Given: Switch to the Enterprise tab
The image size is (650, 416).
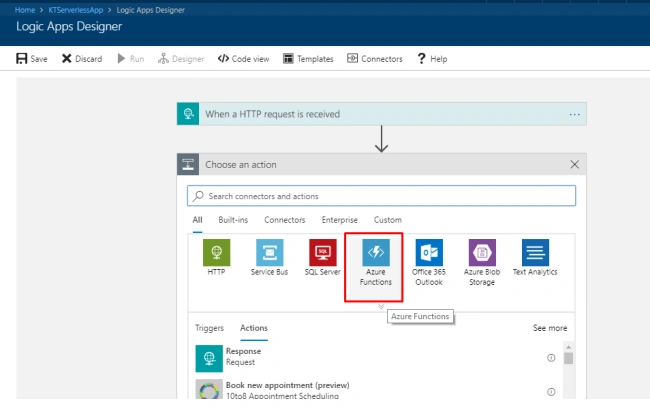Looking at the screenshot, I should pyautogui.click(x=340, y=220).
